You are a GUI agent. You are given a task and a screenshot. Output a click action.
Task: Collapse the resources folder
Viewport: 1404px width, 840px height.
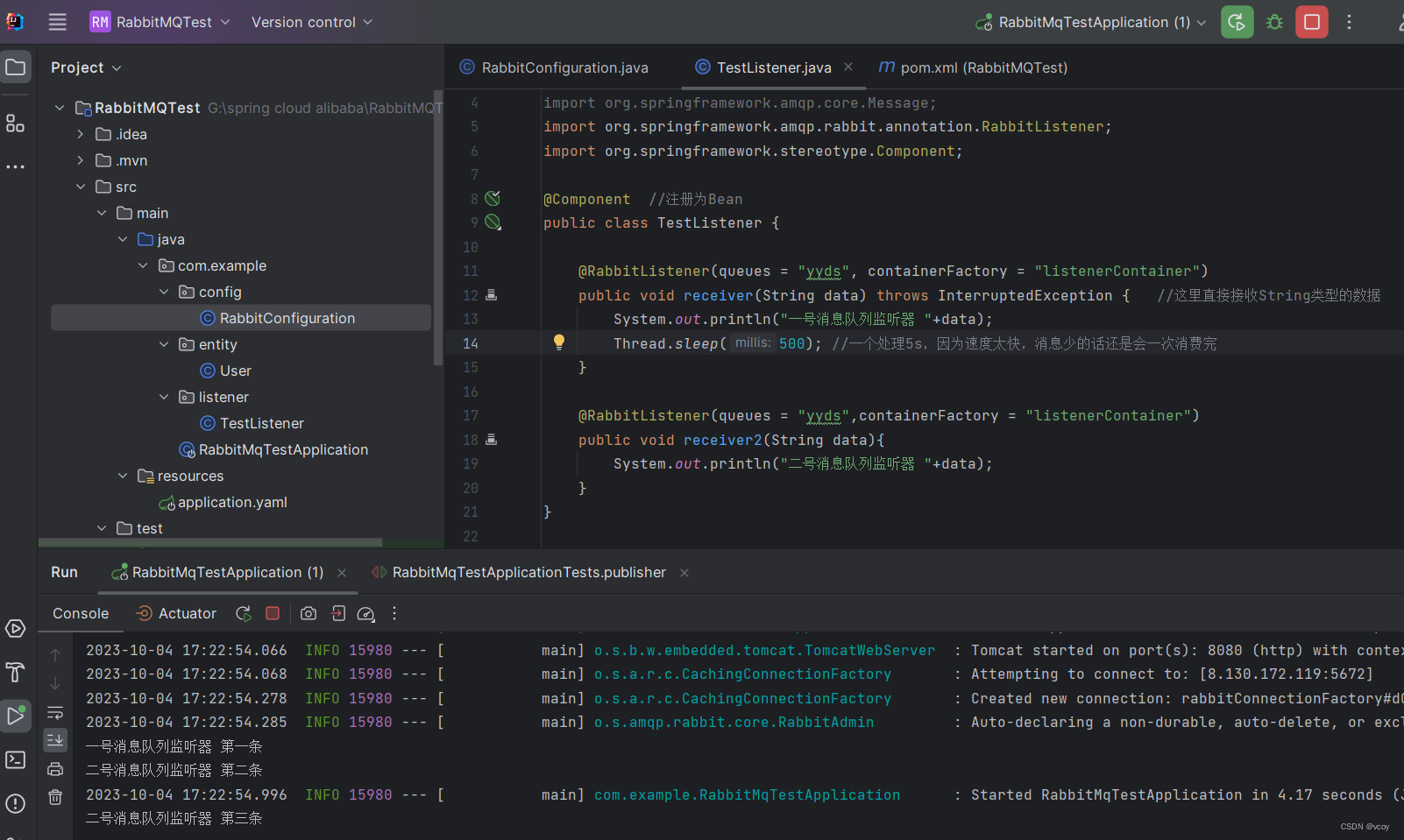[123, 476]
